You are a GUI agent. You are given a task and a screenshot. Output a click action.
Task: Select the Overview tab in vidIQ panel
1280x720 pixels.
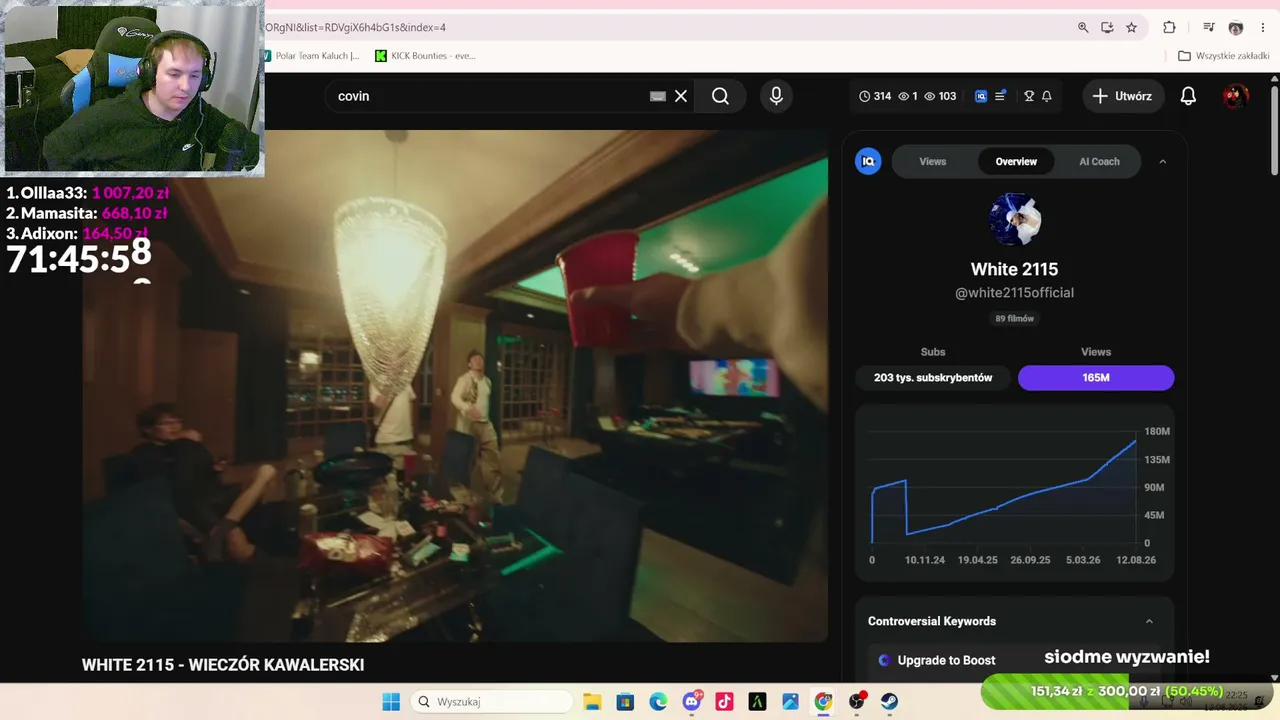[1016, 161]
